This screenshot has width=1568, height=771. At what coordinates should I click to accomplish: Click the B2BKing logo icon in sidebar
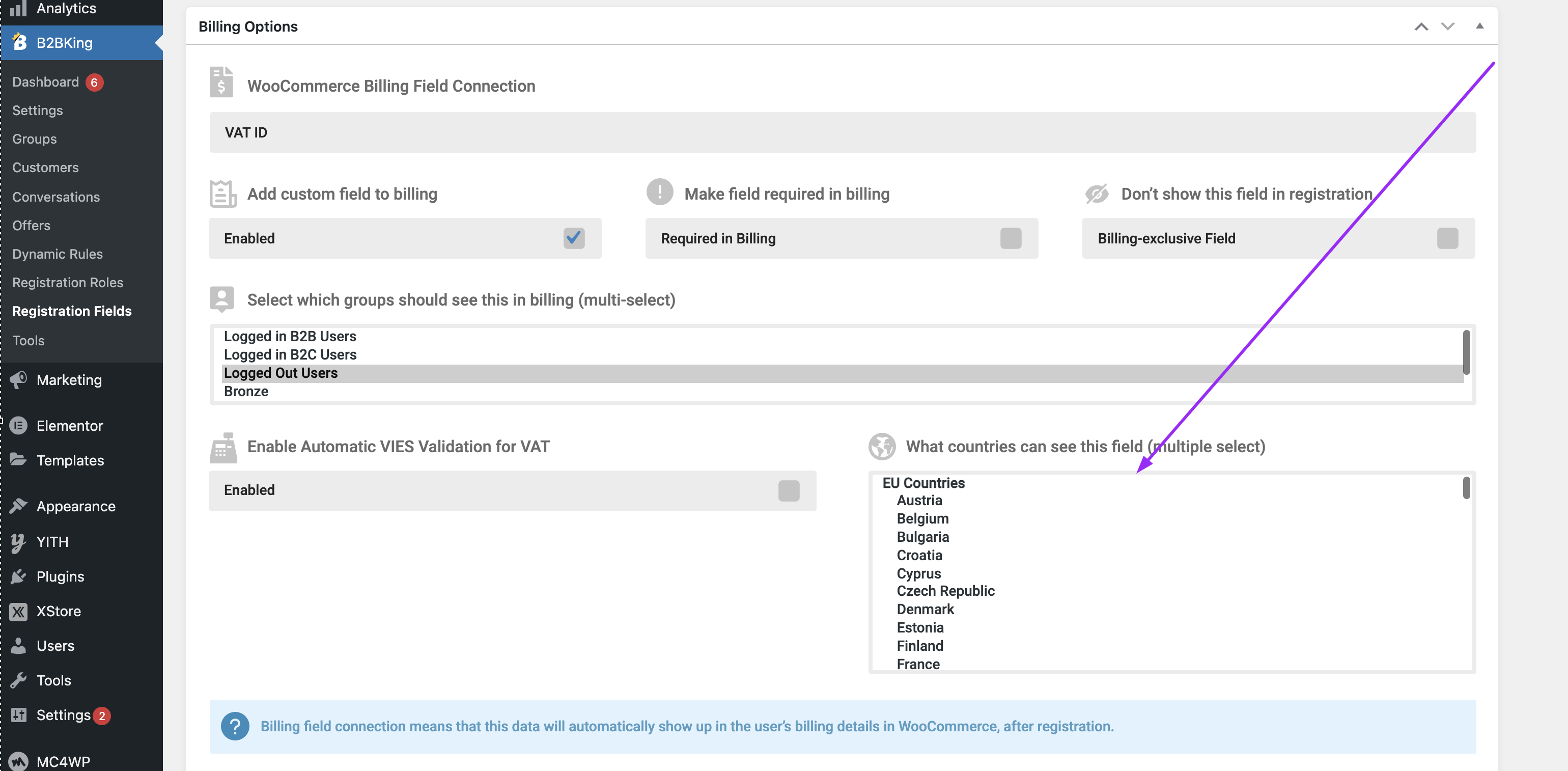point(19,42)
